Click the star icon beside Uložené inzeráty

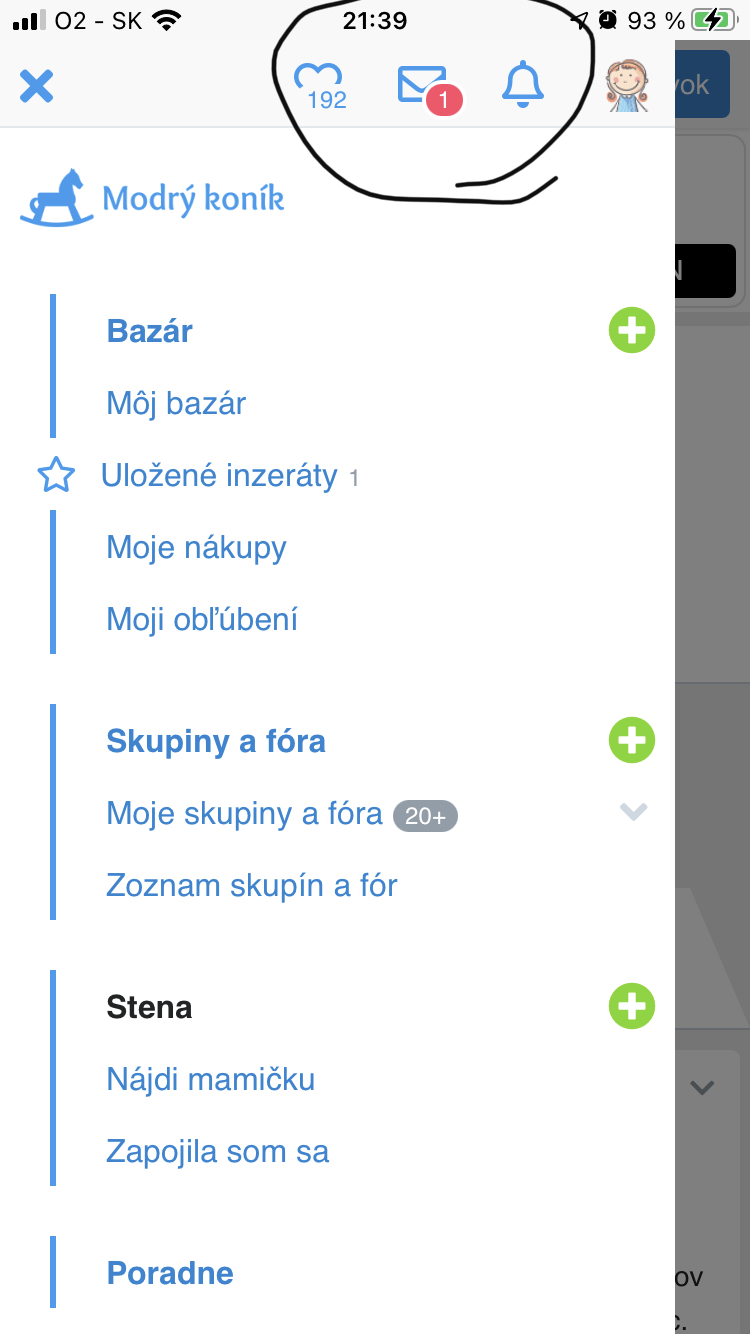[x=56, y=476]
